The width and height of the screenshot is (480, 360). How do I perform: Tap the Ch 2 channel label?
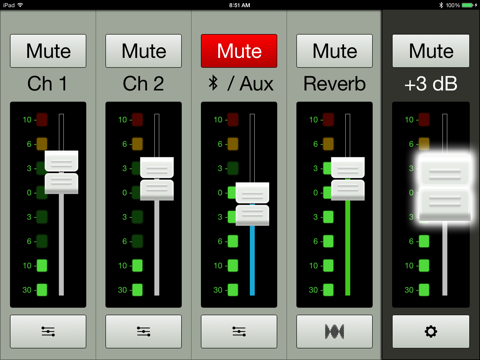point(143,83)
